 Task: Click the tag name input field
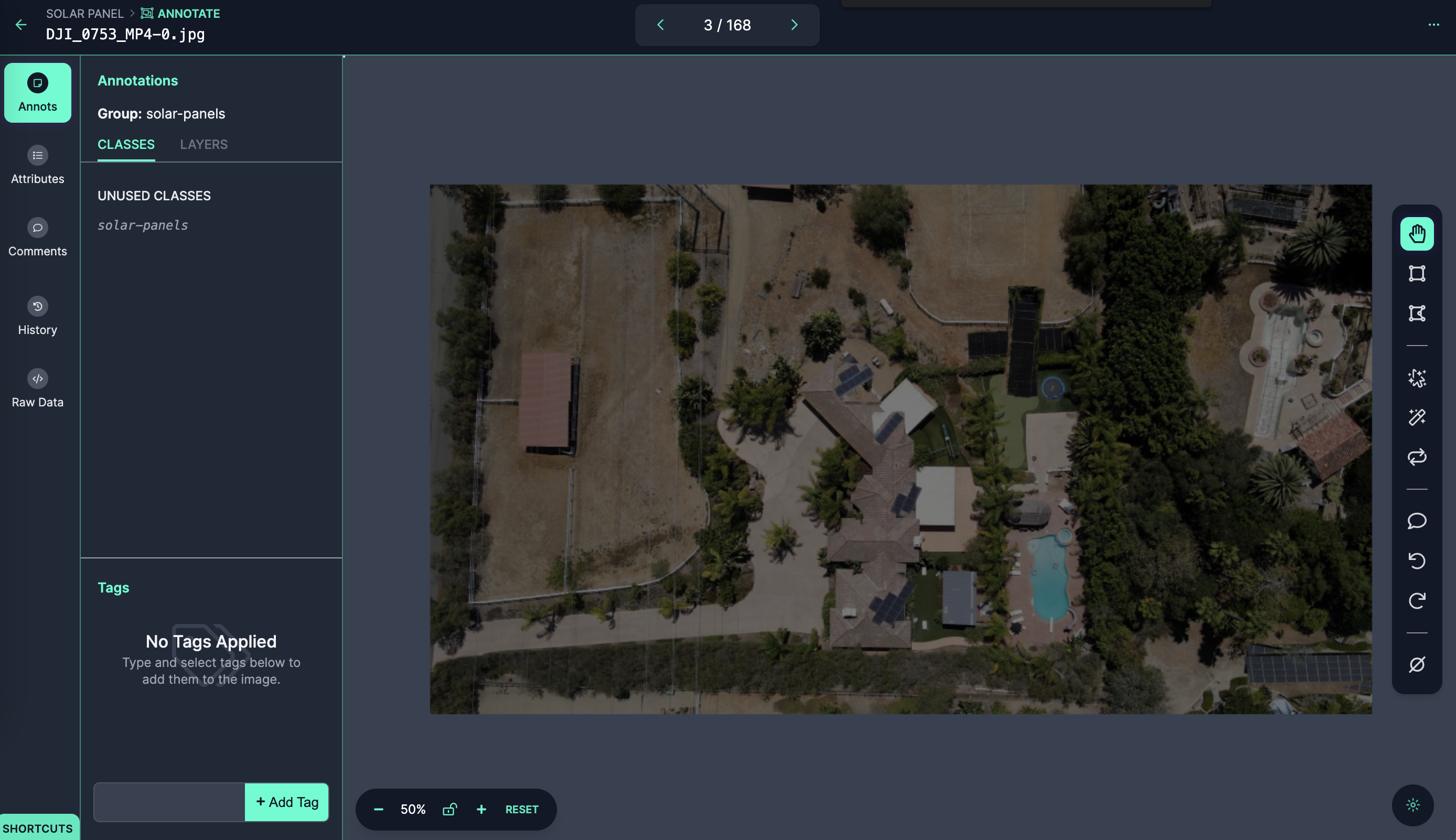[x=169, y=802]
